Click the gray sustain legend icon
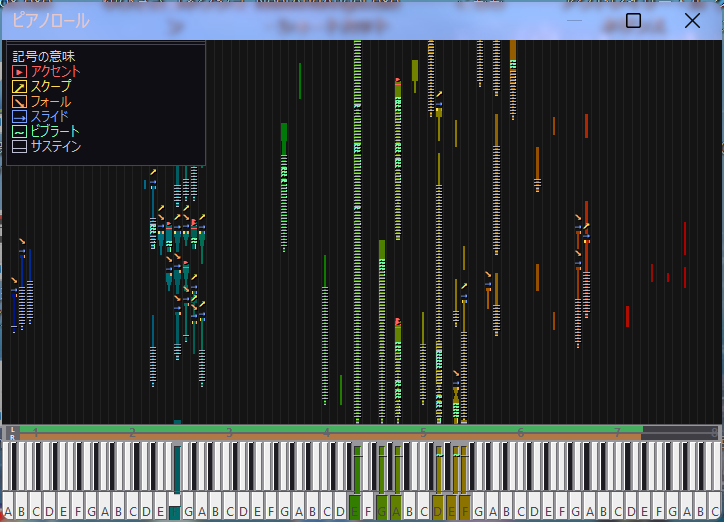The width and height of the screenshot is (724, 522). click(19, 146)
